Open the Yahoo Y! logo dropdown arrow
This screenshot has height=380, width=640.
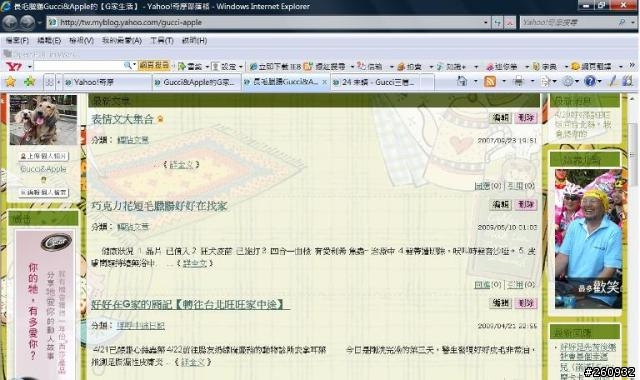point(29,67)
